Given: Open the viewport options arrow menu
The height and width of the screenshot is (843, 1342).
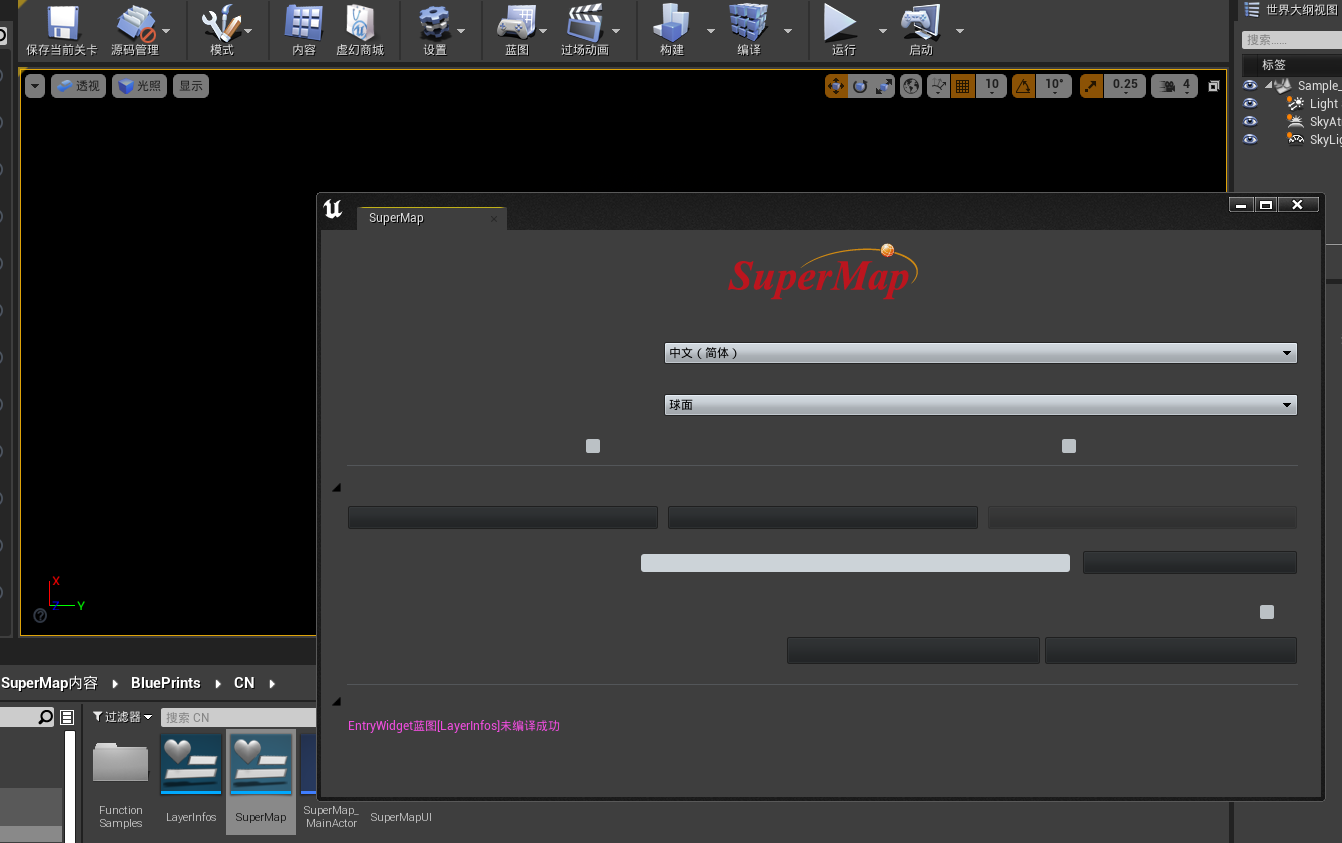Looking at the screenshot, I should pos(36,86).
